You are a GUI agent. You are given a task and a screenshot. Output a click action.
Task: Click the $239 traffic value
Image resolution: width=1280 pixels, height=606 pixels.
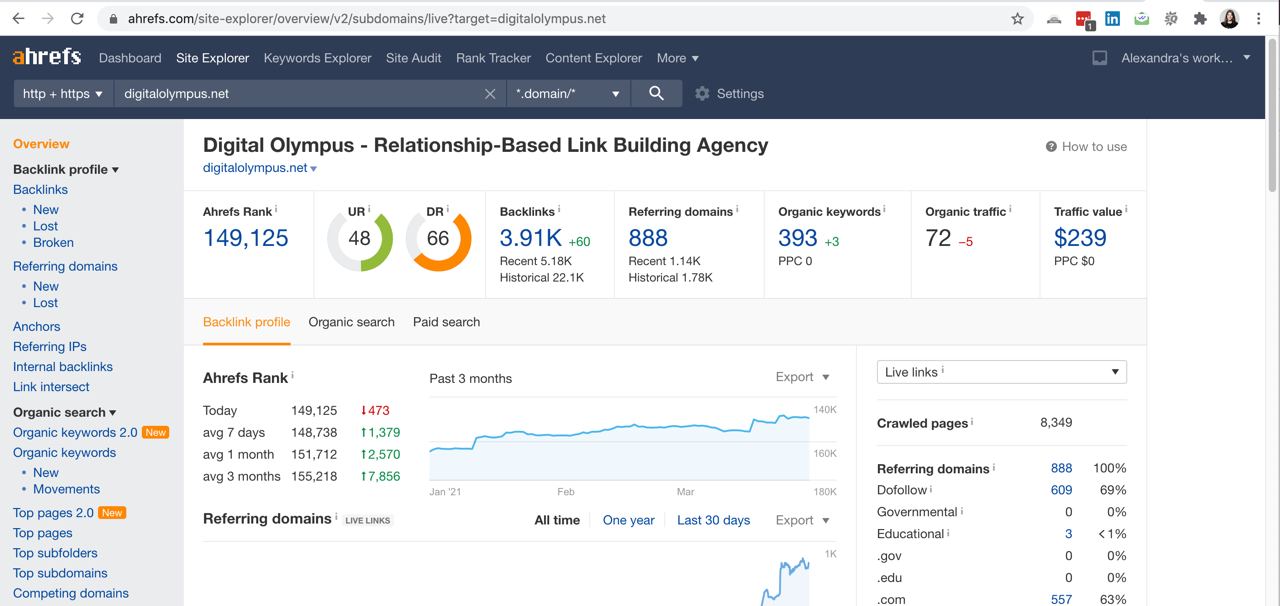point(1080,238)
